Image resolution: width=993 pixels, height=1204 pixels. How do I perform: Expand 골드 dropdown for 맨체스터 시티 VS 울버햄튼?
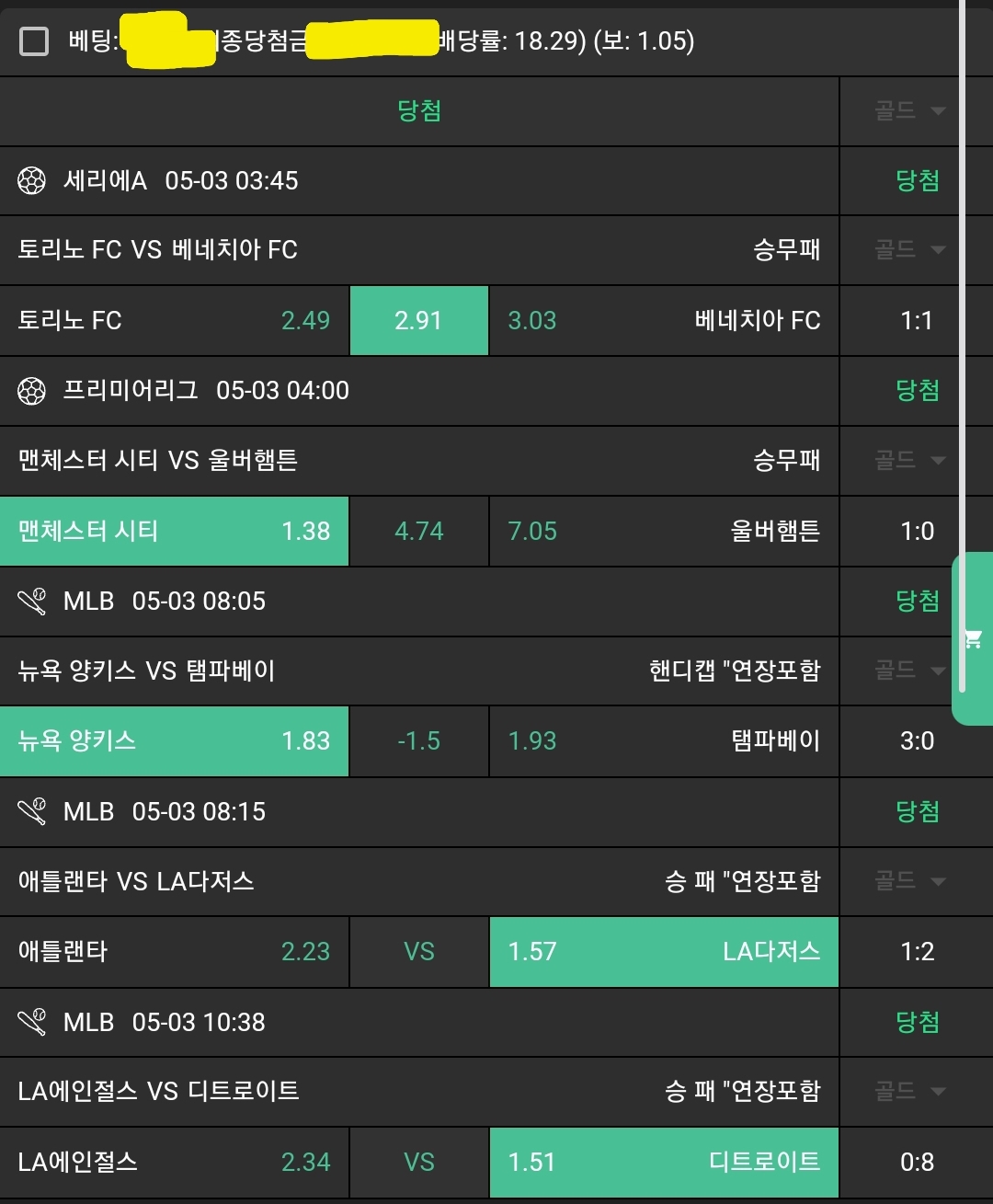pos(909,460)
